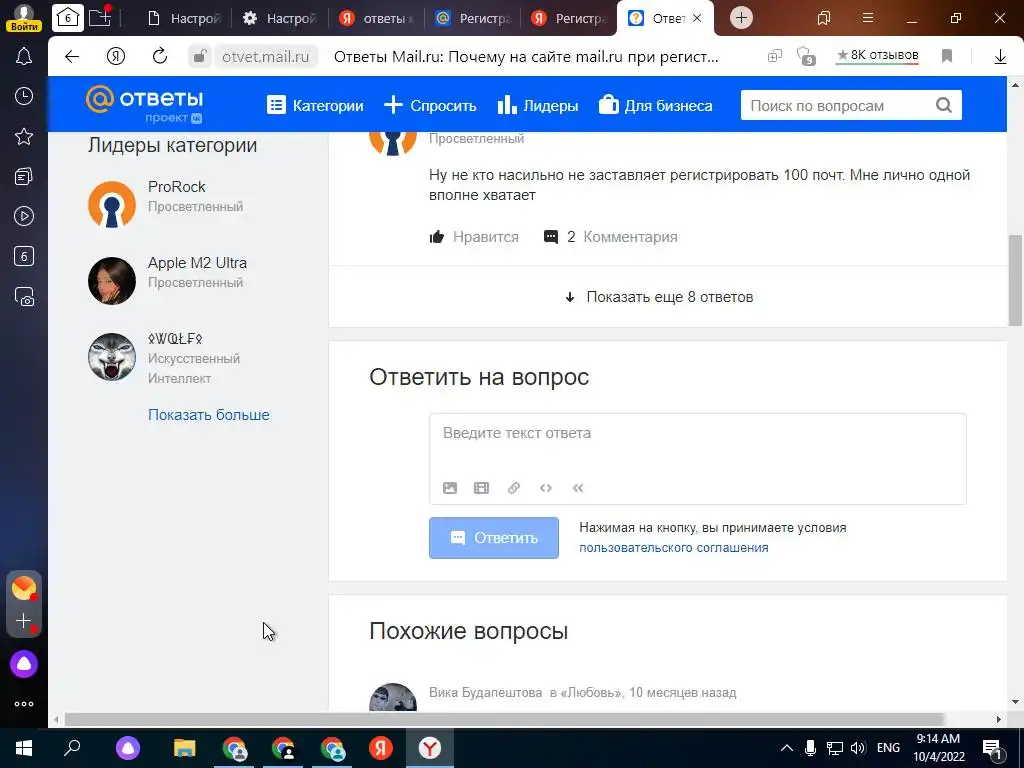The height and width of the screenshot is (768, 1024).
Task: Expand Показать еще 8 ответов
Action: pos(660,297)
